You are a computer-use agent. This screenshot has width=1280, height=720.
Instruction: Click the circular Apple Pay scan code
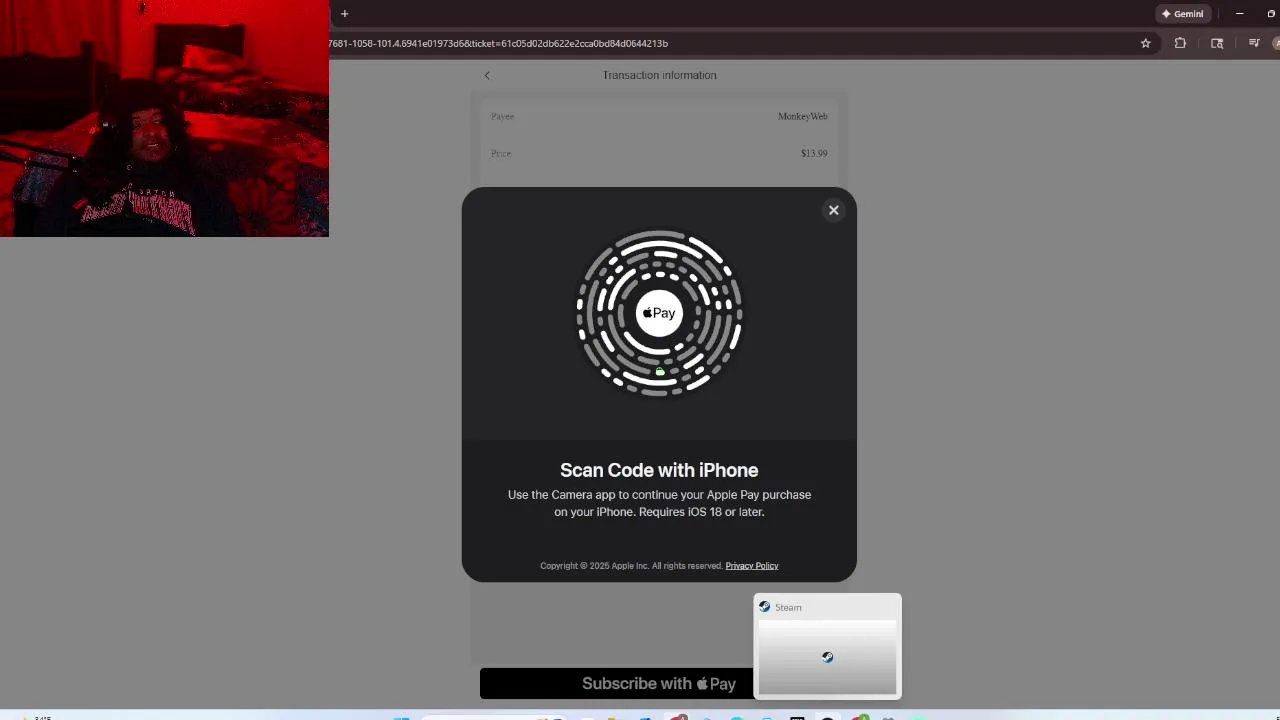[x=659, y=313]
